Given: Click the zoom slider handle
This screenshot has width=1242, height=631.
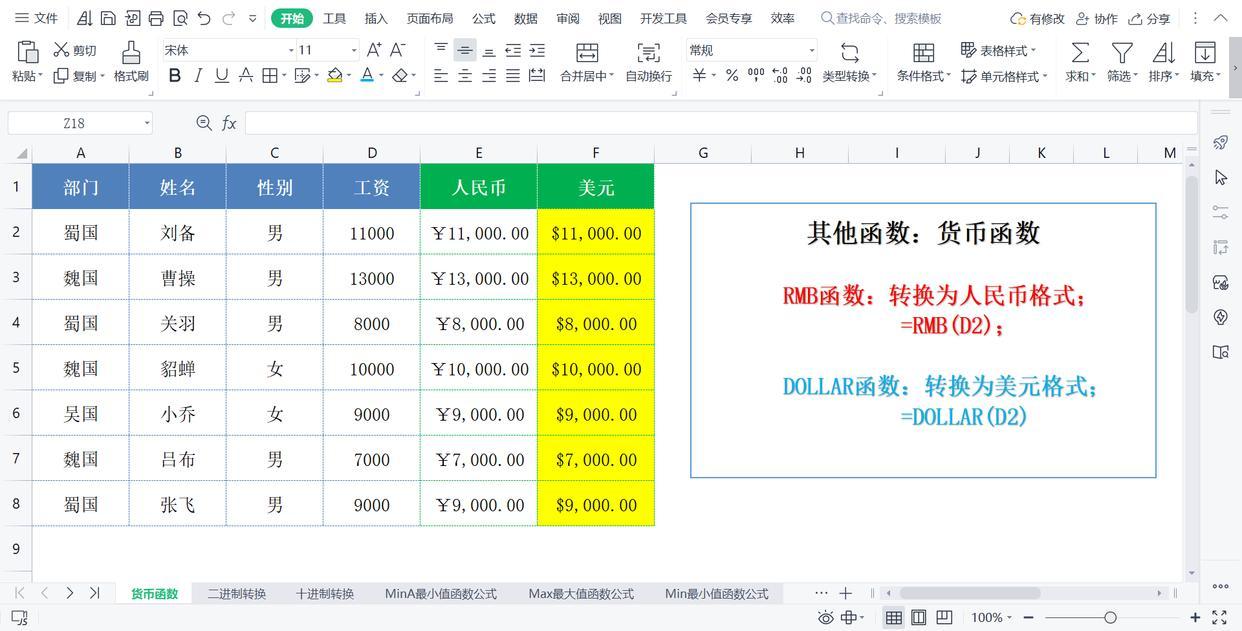Looking at the screenshot, I should 1110,618.
